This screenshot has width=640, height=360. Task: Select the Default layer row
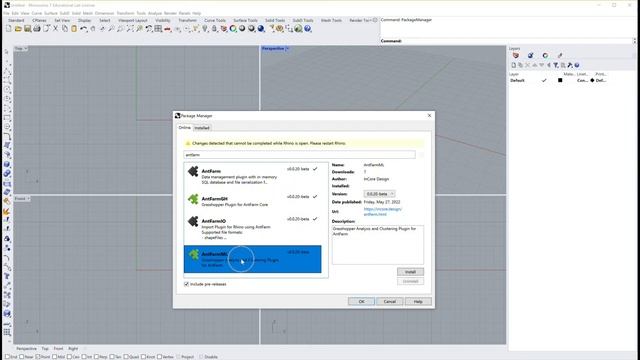(571, 80)
